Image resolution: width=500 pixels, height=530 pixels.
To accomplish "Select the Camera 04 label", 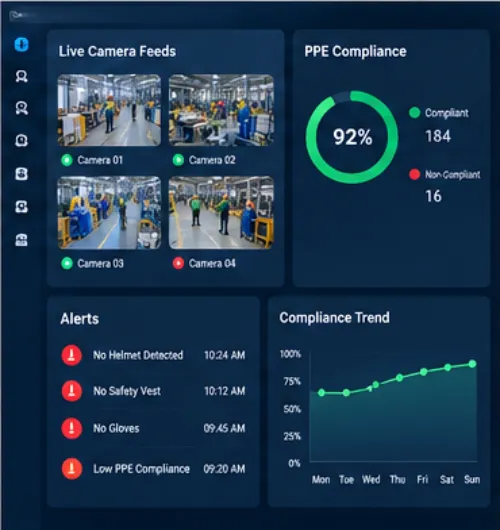I will (212, 263).
